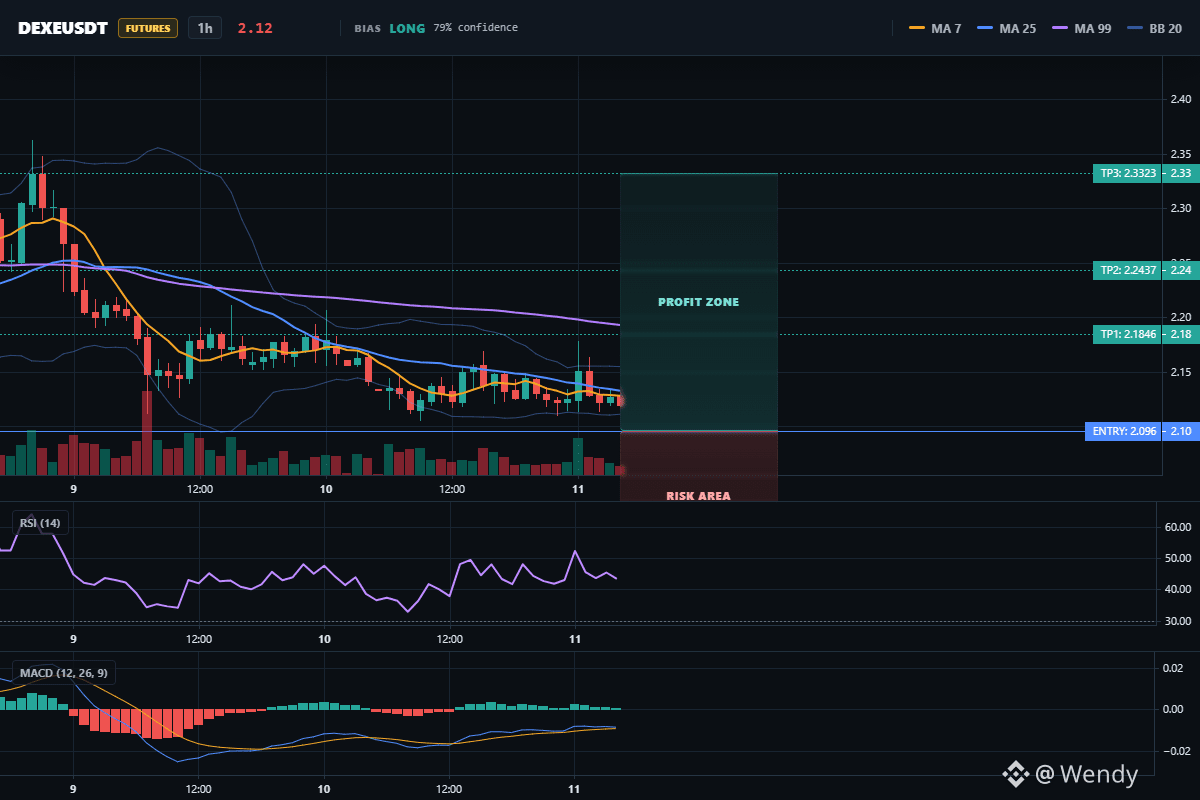The height and width of the screenshot is (800, 1200).
Task: Click the 2.18 price tag on axis
Action: (x=1180, y=334)
